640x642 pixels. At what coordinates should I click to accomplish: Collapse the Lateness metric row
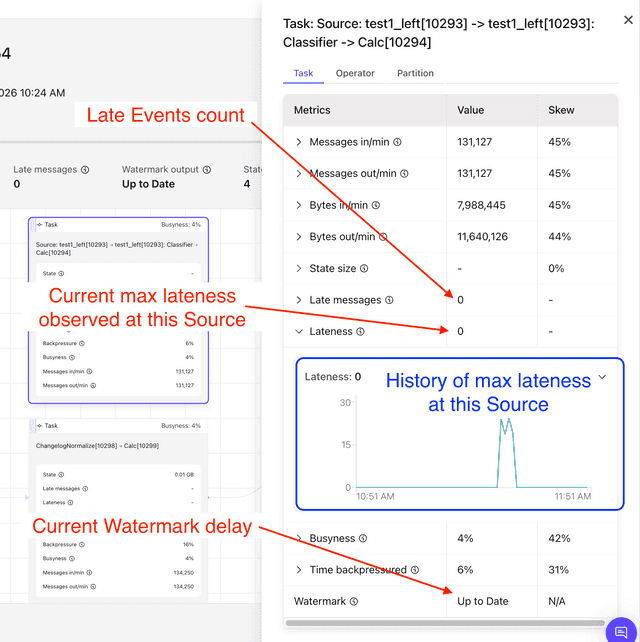(x=299, y=332)
